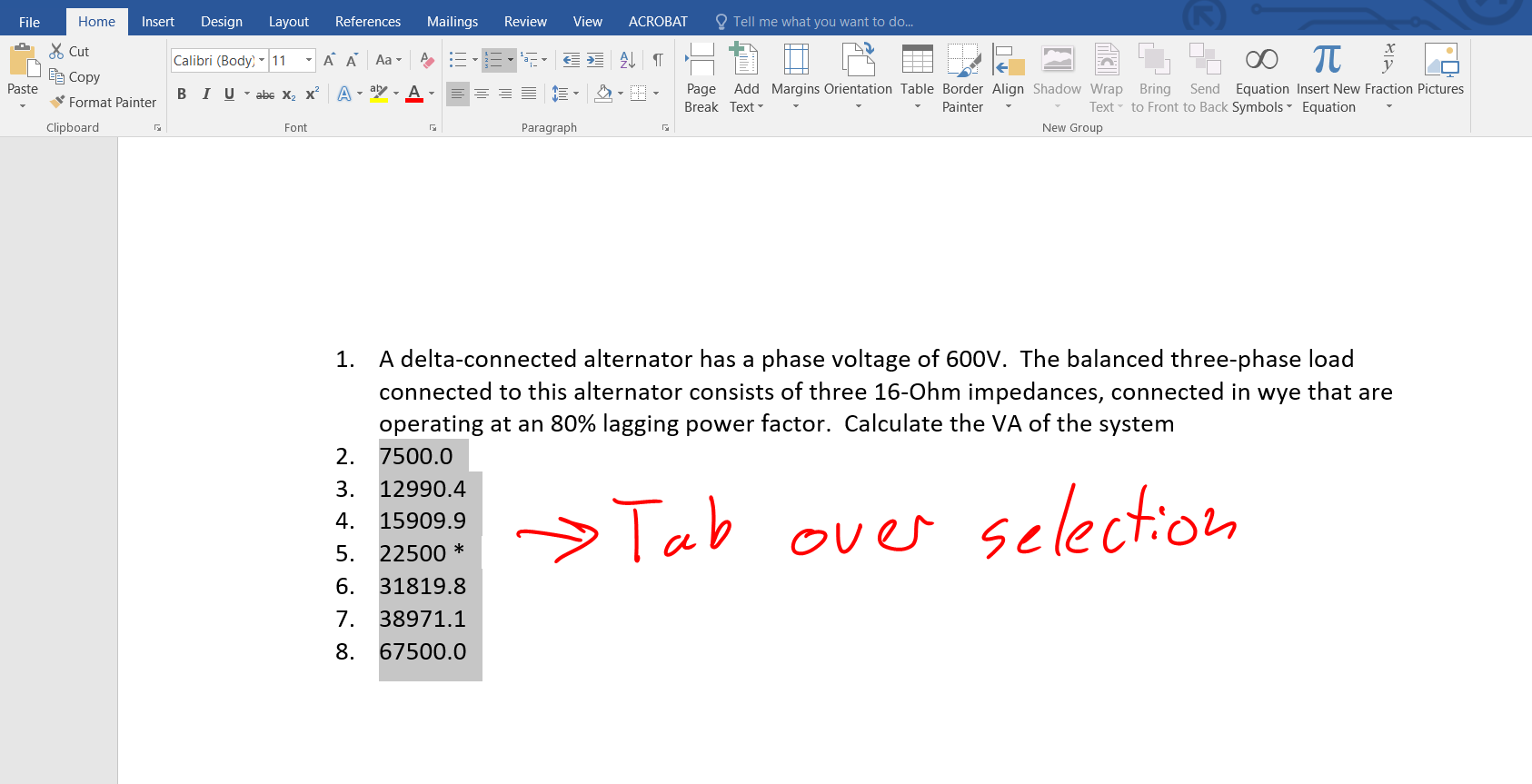Open the font name dropdown
Viewport: 1532px width, 784px height.
pyautogui.click(x=262, y=60)
